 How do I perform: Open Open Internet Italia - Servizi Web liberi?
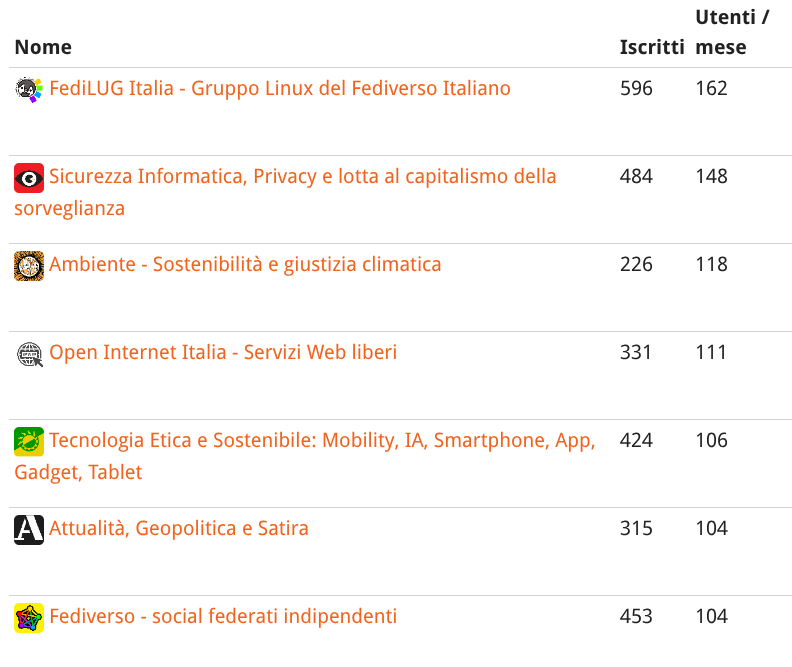click(223, 353)
